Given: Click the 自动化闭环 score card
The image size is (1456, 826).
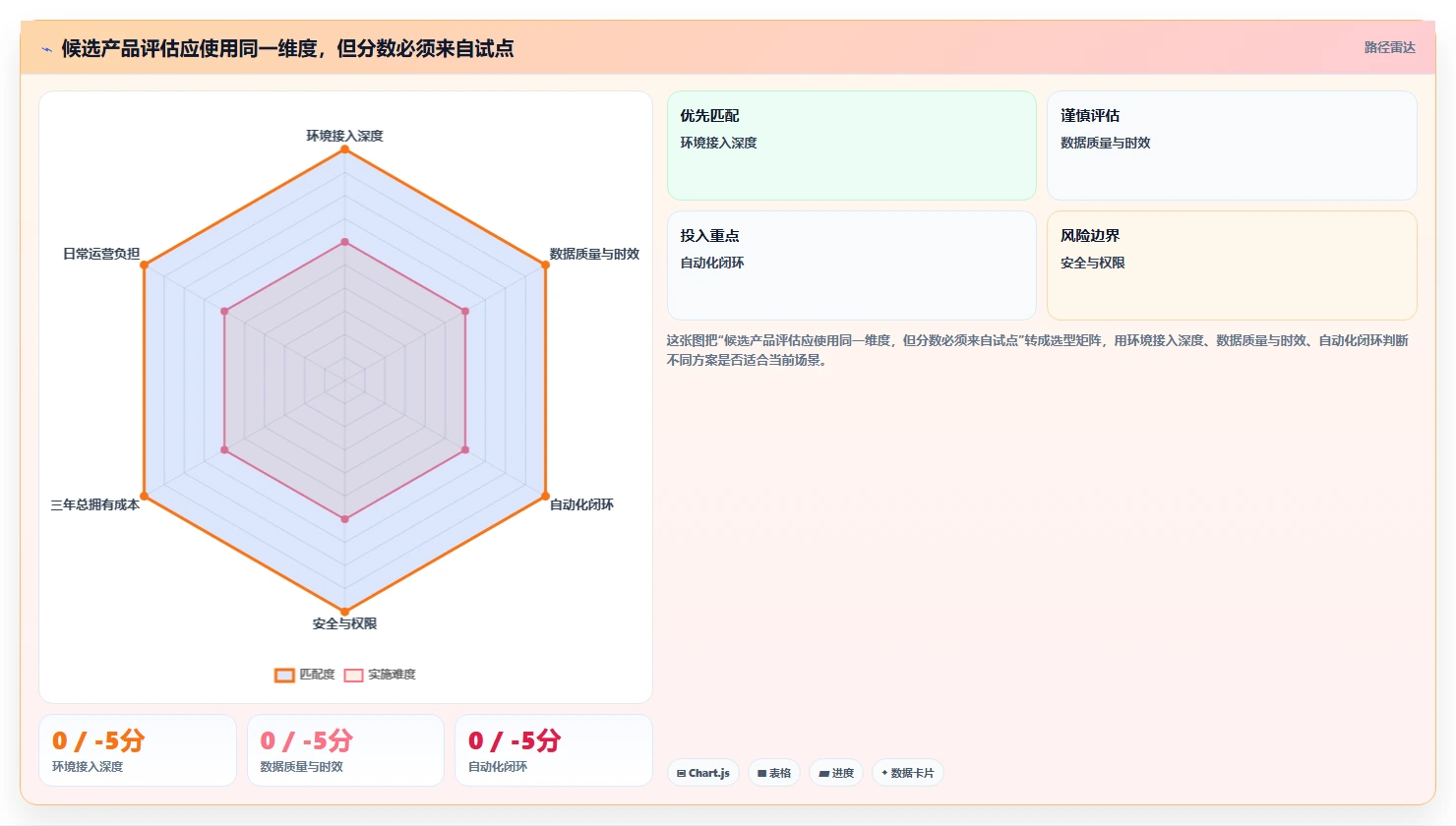Looking at the screenshot, I should point(554,750).
